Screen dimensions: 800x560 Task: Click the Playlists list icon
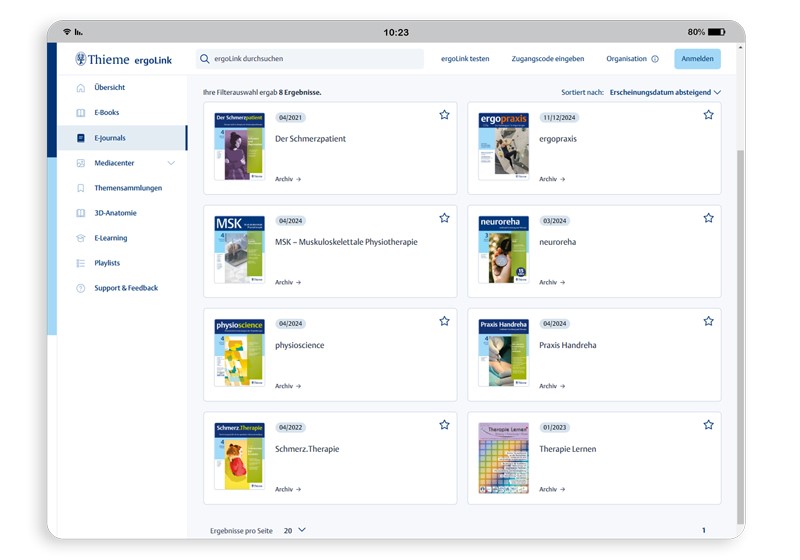[81, 263]
